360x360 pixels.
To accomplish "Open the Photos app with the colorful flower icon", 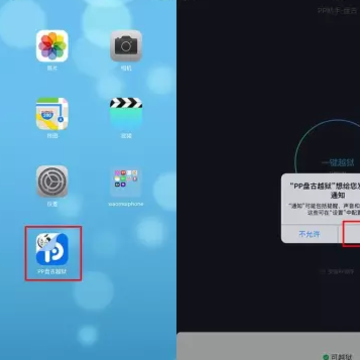I will pos(52,46).
